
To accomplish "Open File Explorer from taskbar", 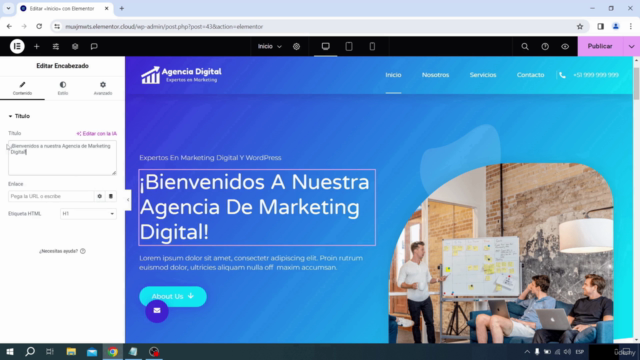I will coord(71,352).
